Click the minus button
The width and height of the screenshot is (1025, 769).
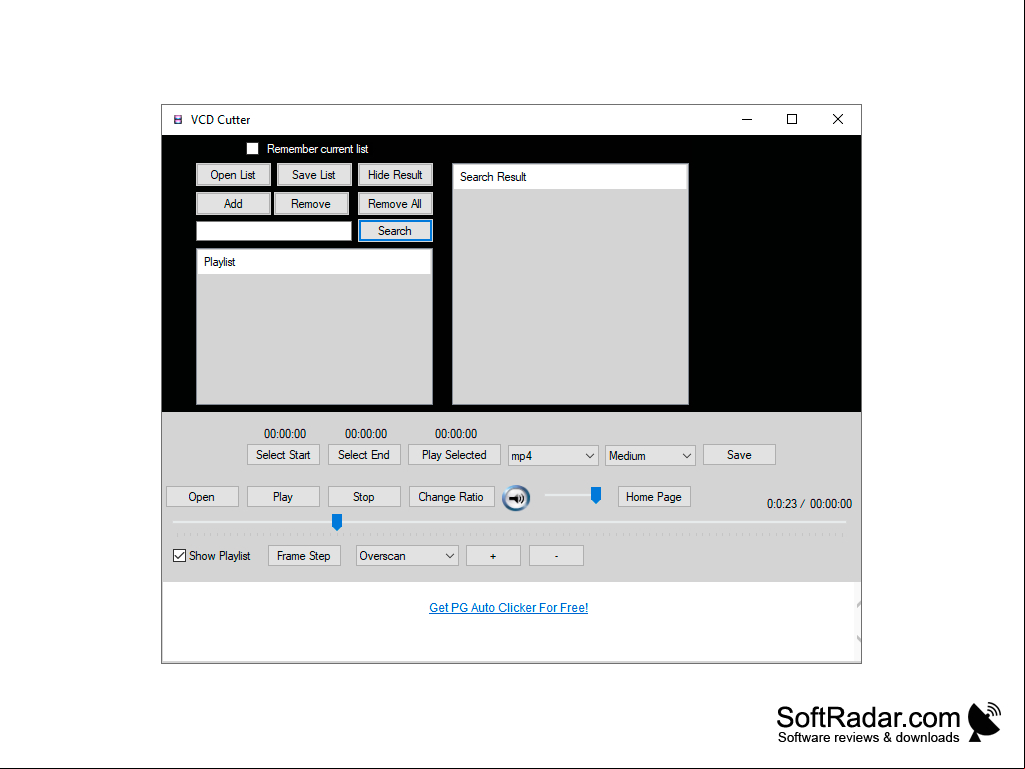(556, 556)
